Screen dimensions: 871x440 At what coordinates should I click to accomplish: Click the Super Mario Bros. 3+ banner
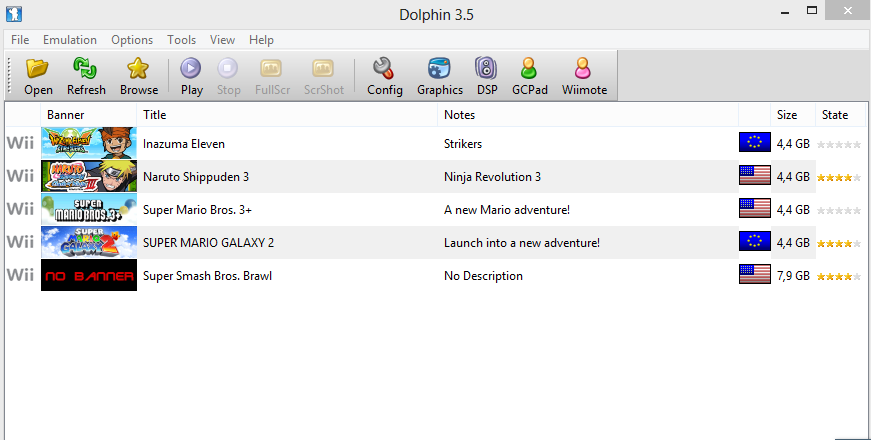coord(89,209)
